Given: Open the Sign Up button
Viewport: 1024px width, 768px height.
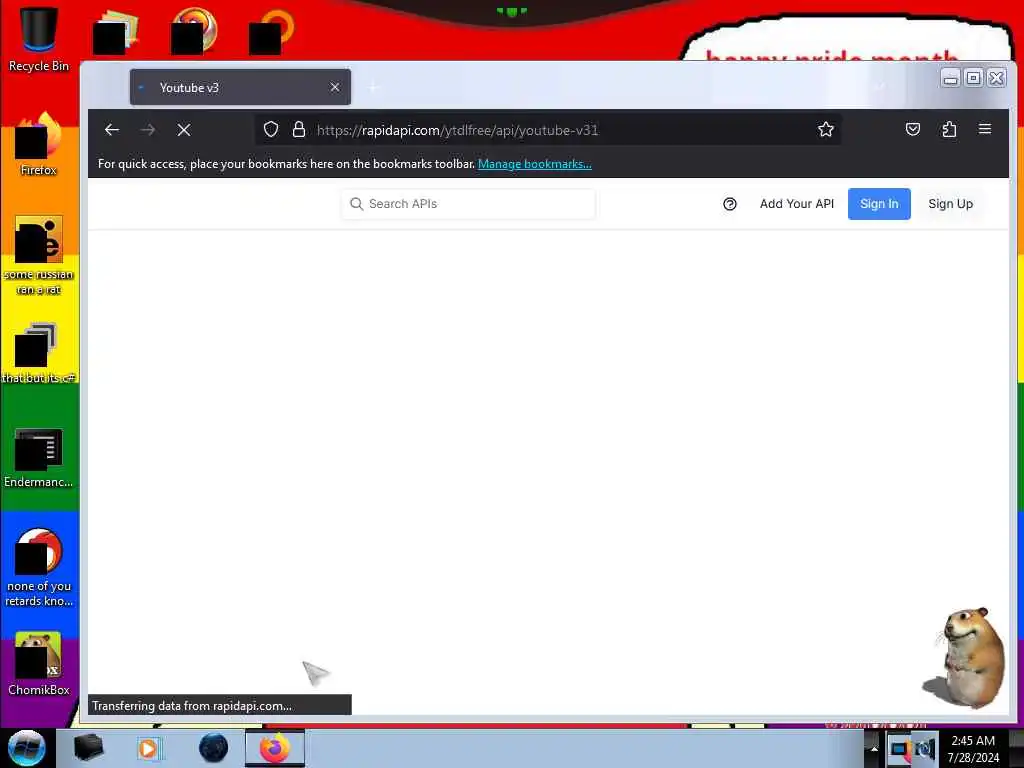Looking at the screenshot, I should pos(950,204).
